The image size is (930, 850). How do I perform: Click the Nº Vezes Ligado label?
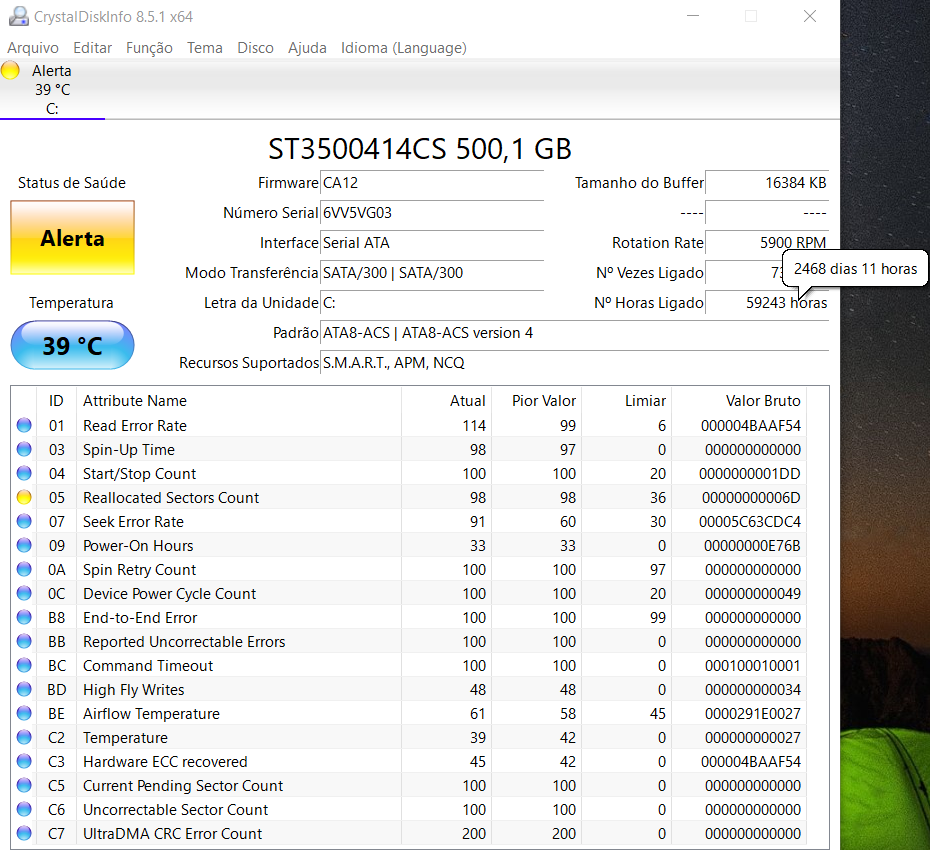[649, 273]
